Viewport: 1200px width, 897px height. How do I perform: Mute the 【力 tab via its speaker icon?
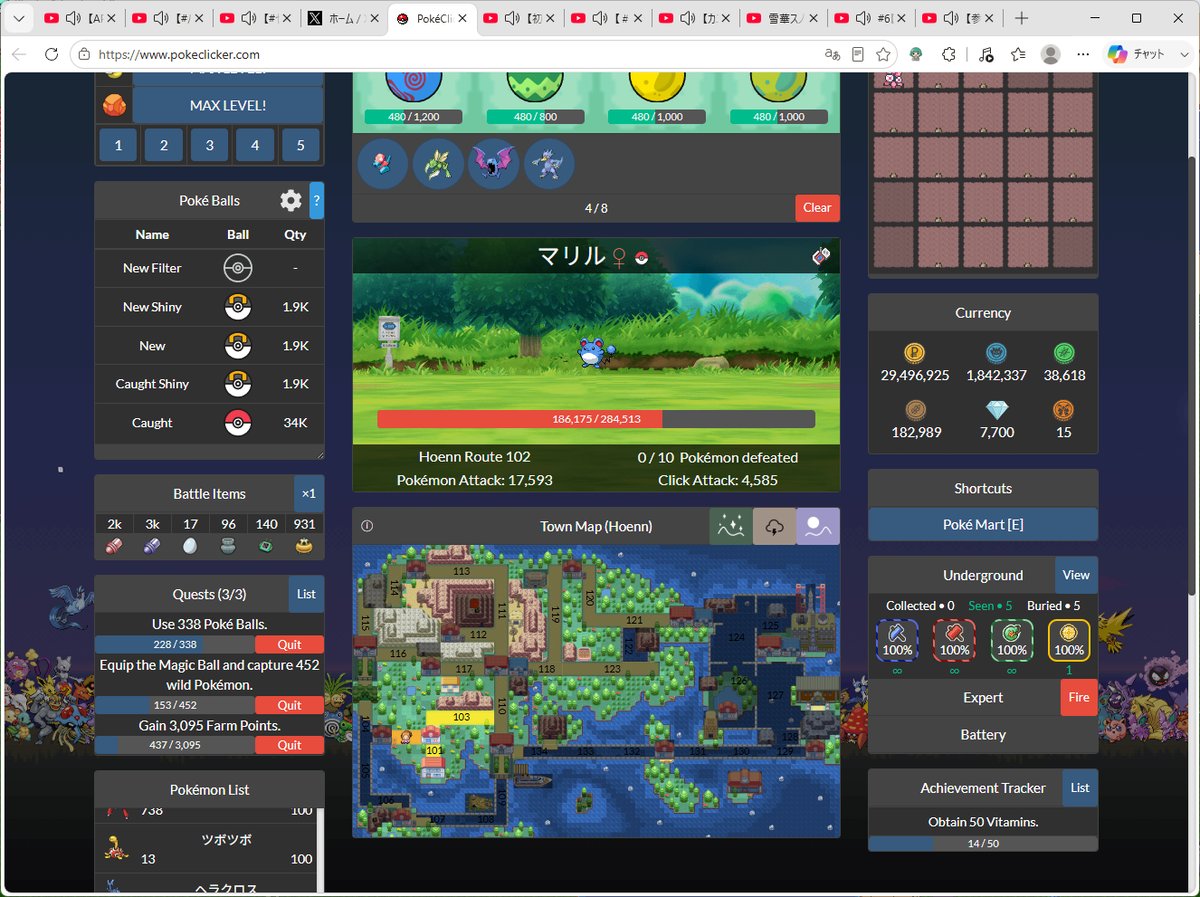click(x=686, y=18)
